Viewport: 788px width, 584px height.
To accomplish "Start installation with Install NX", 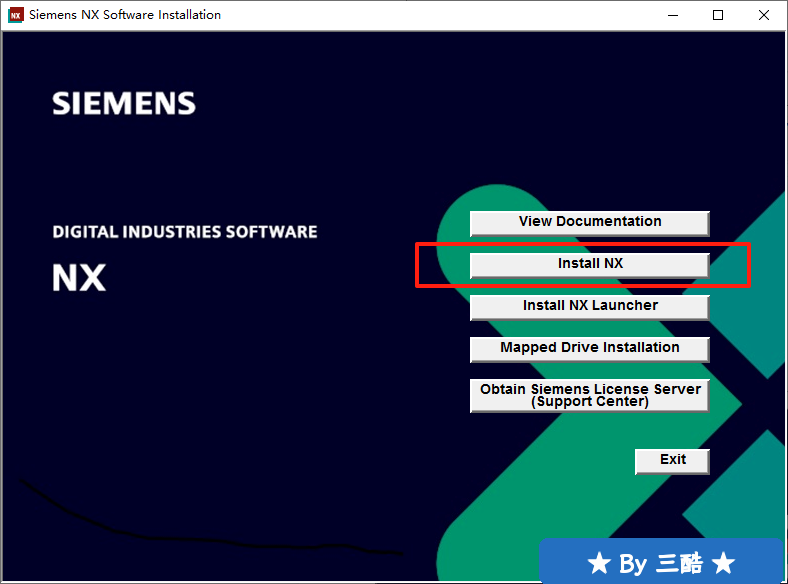I will (589, 265).
